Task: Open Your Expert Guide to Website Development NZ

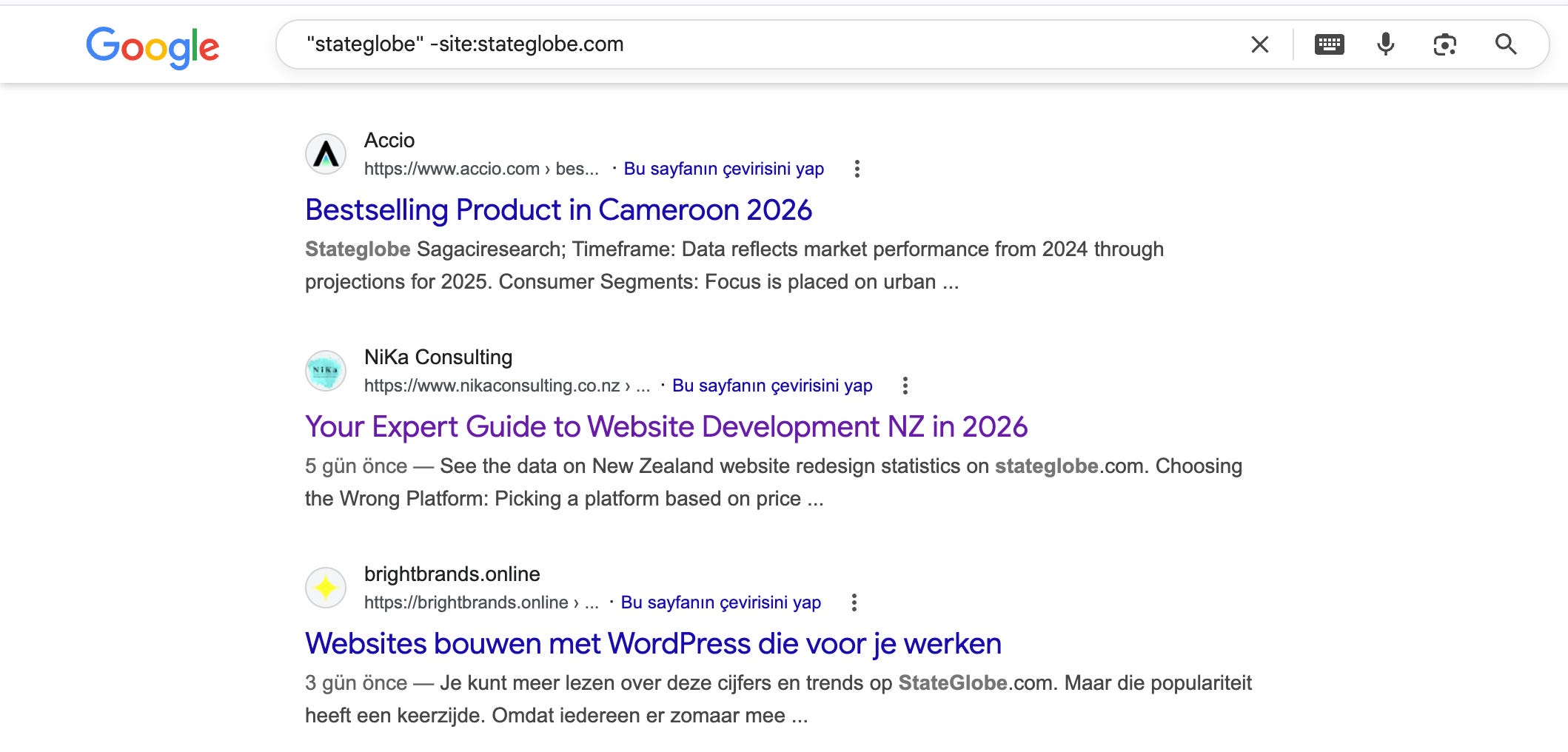Action: point(666,427)
